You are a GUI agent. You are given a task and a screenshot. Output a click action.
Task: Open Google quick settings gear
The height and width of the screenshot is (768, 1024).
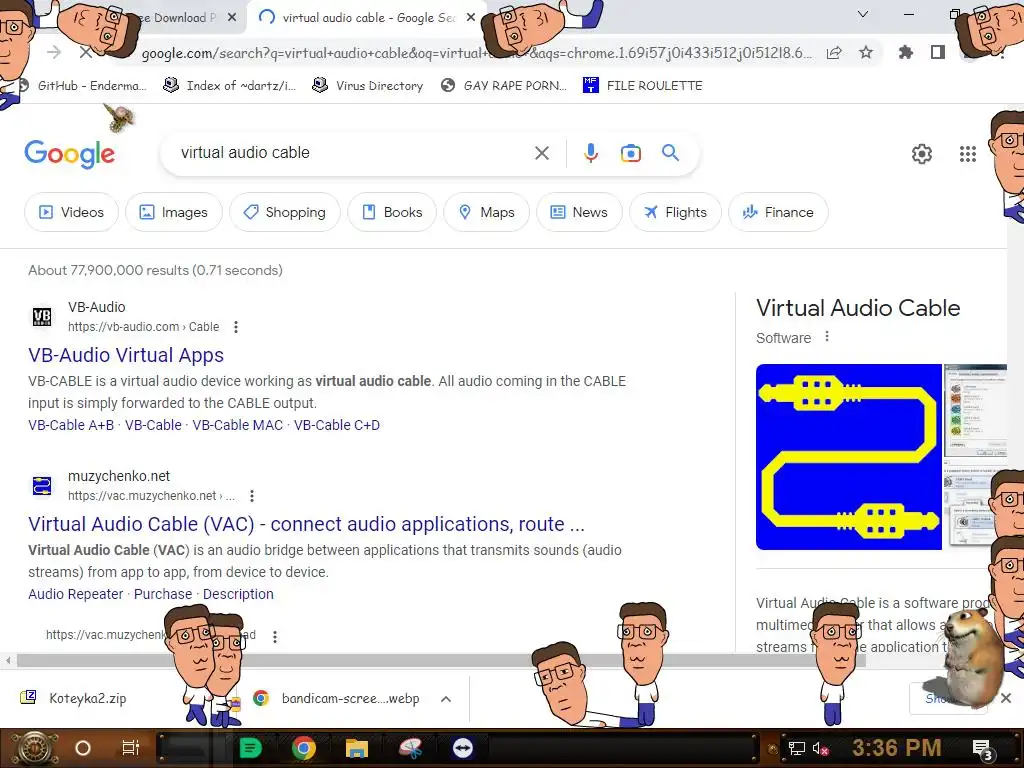point(921,154)
